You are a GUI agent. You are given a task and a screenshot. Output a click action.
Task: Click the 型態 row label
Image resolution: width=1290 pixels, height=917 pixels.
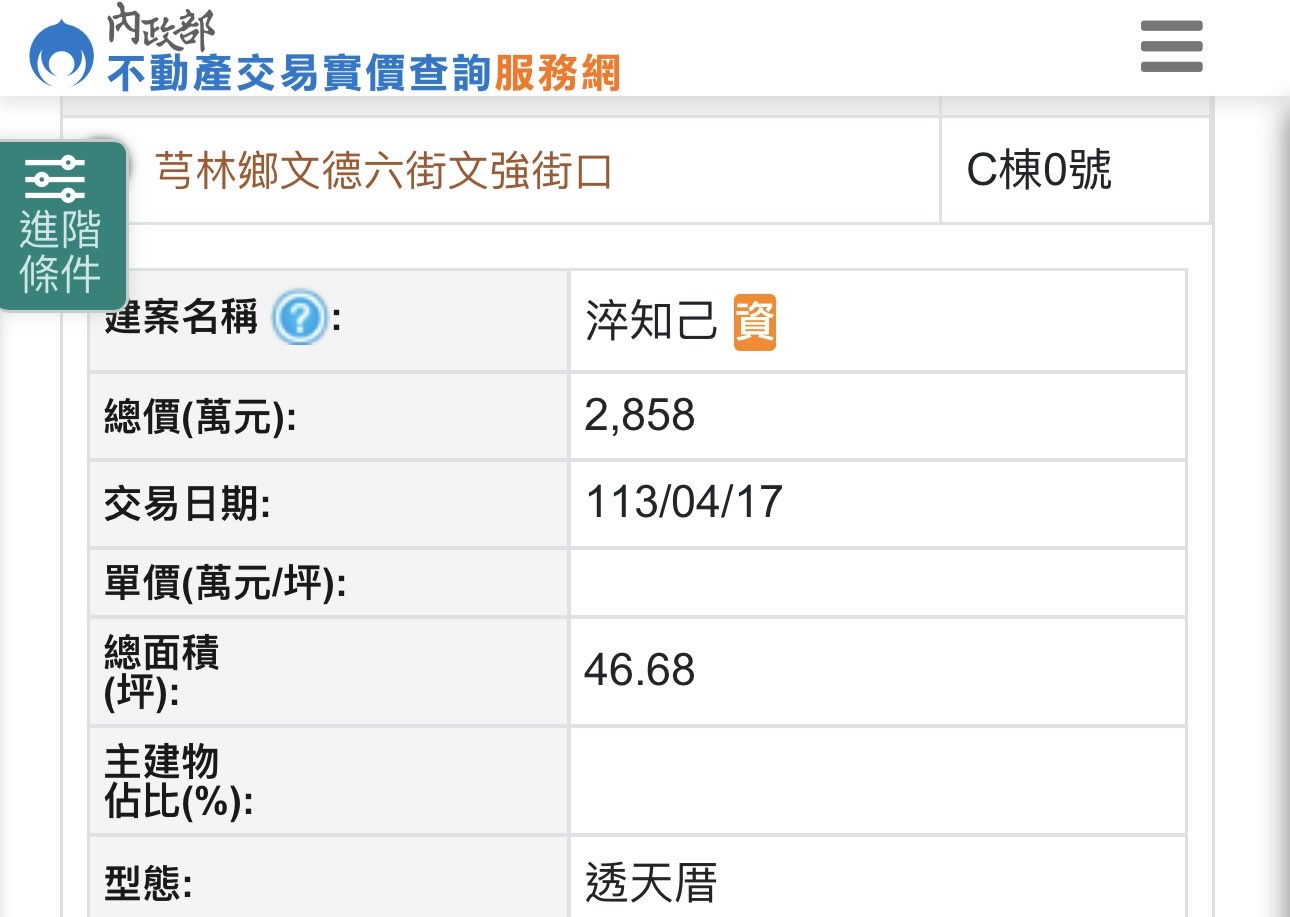(x=148, y=884)
